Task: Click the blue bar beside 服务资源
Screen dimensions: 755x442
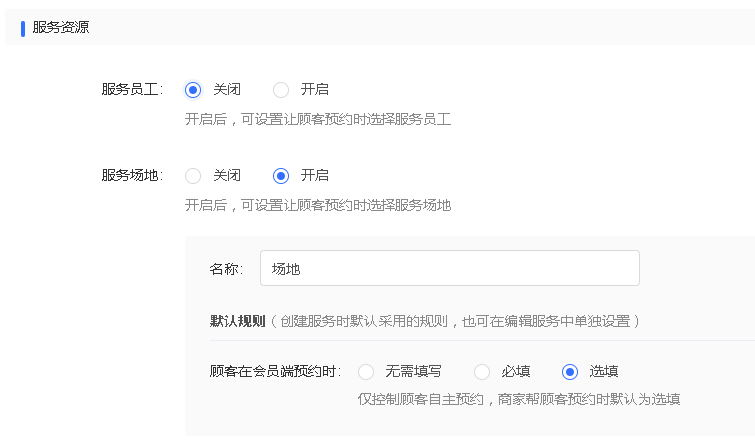Action: click(x=23, y=28)
